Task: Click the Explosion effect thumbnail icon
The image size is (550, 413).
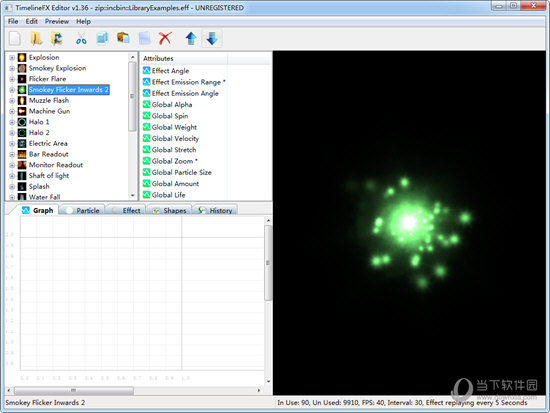Action: coord(22,58)
